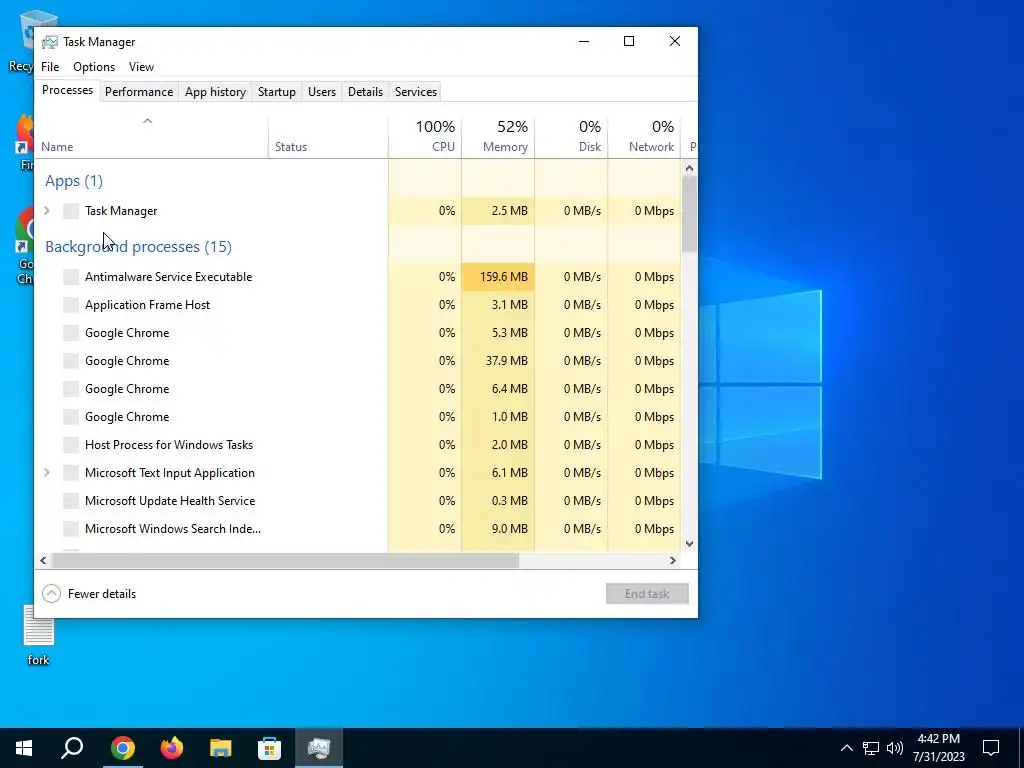Switch to the Details tab
This screenshot has width=1024, height=768.
coord(365,92)
